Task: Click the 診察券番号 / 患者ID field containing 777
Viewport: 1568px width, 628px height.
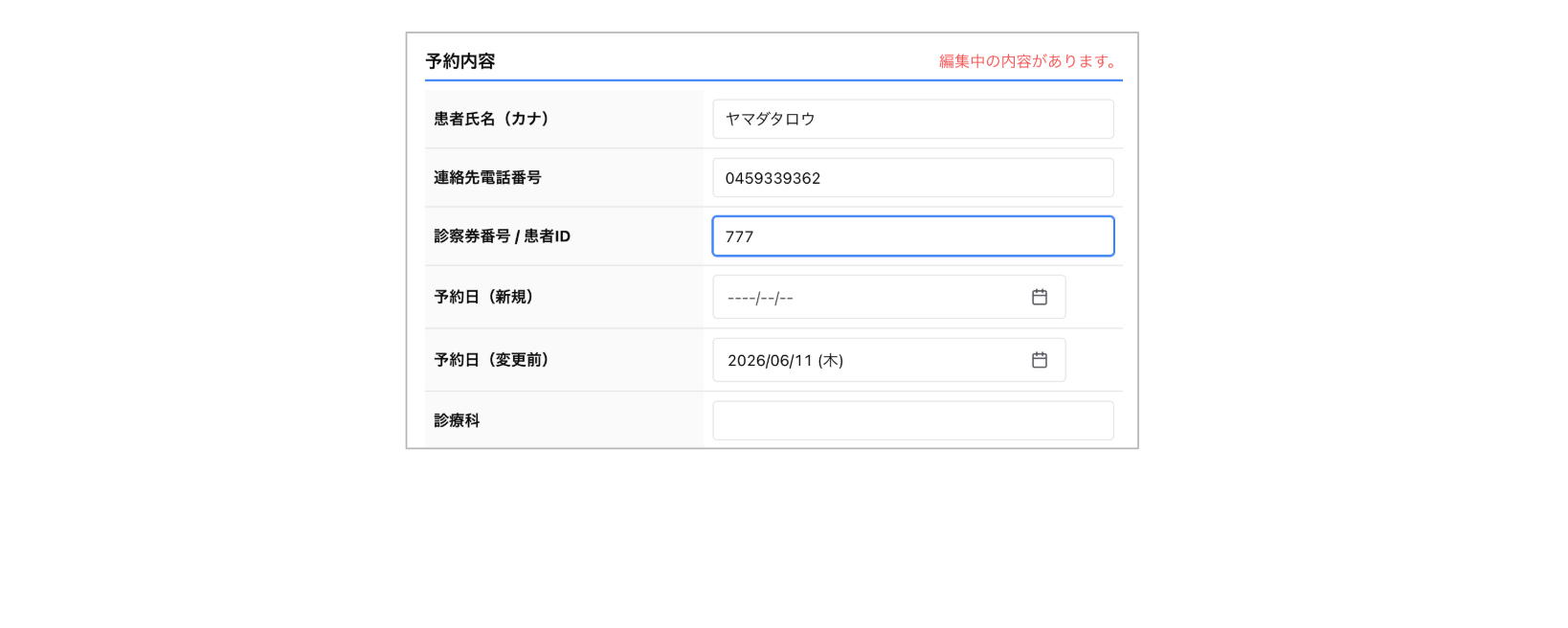Action: 913,236
